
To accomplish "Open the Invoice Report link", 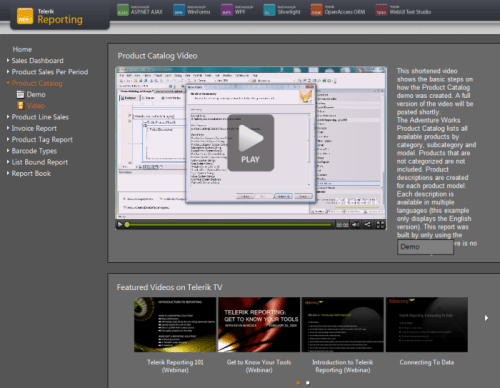I will pyautogui.click(x=34, y=128).
